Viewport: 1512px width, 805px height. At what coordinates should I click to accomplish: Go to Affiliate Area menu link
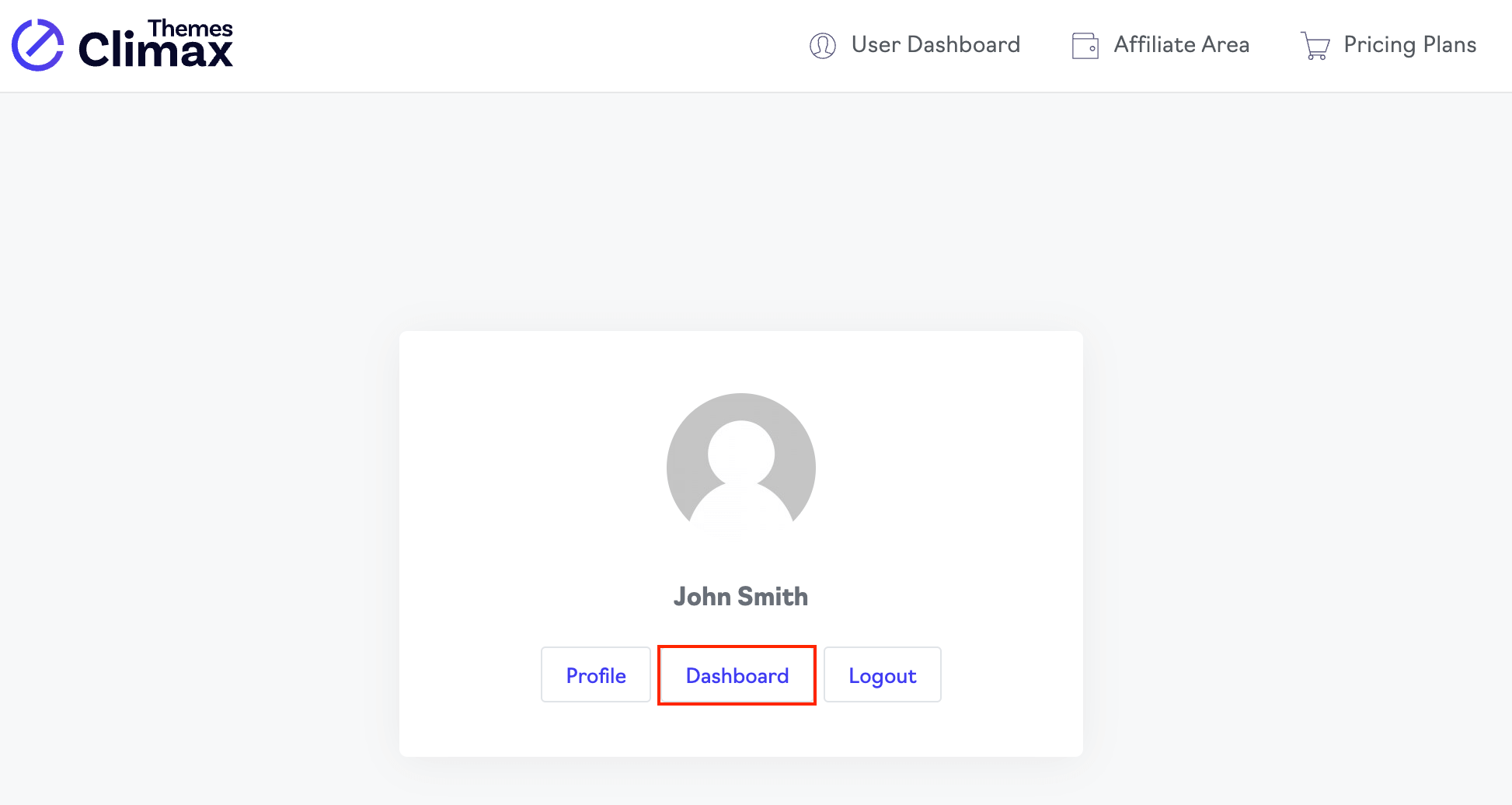point(1181,45)
